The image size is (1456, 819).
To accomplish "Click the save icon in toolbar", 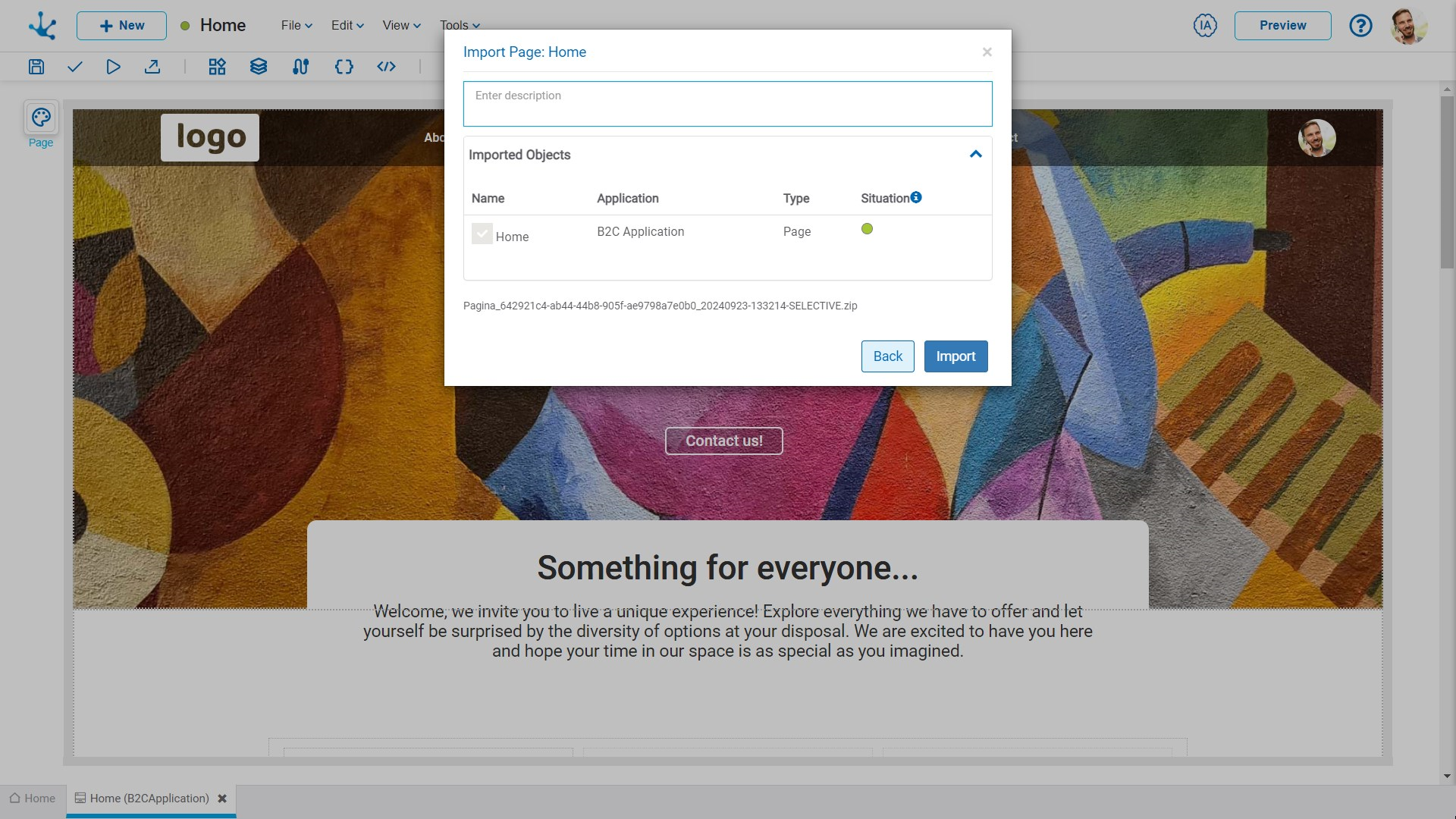I will [x=36, y=67].
